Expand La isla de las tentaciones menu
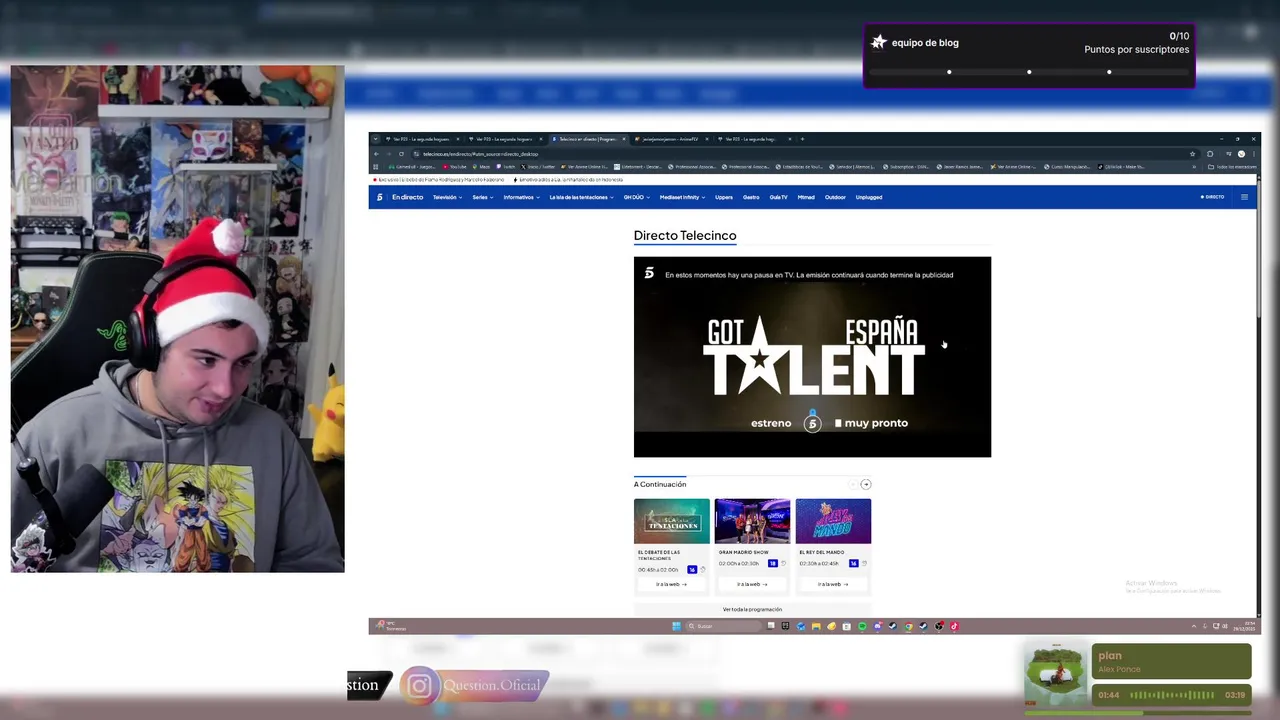 [x=582, y=197]
